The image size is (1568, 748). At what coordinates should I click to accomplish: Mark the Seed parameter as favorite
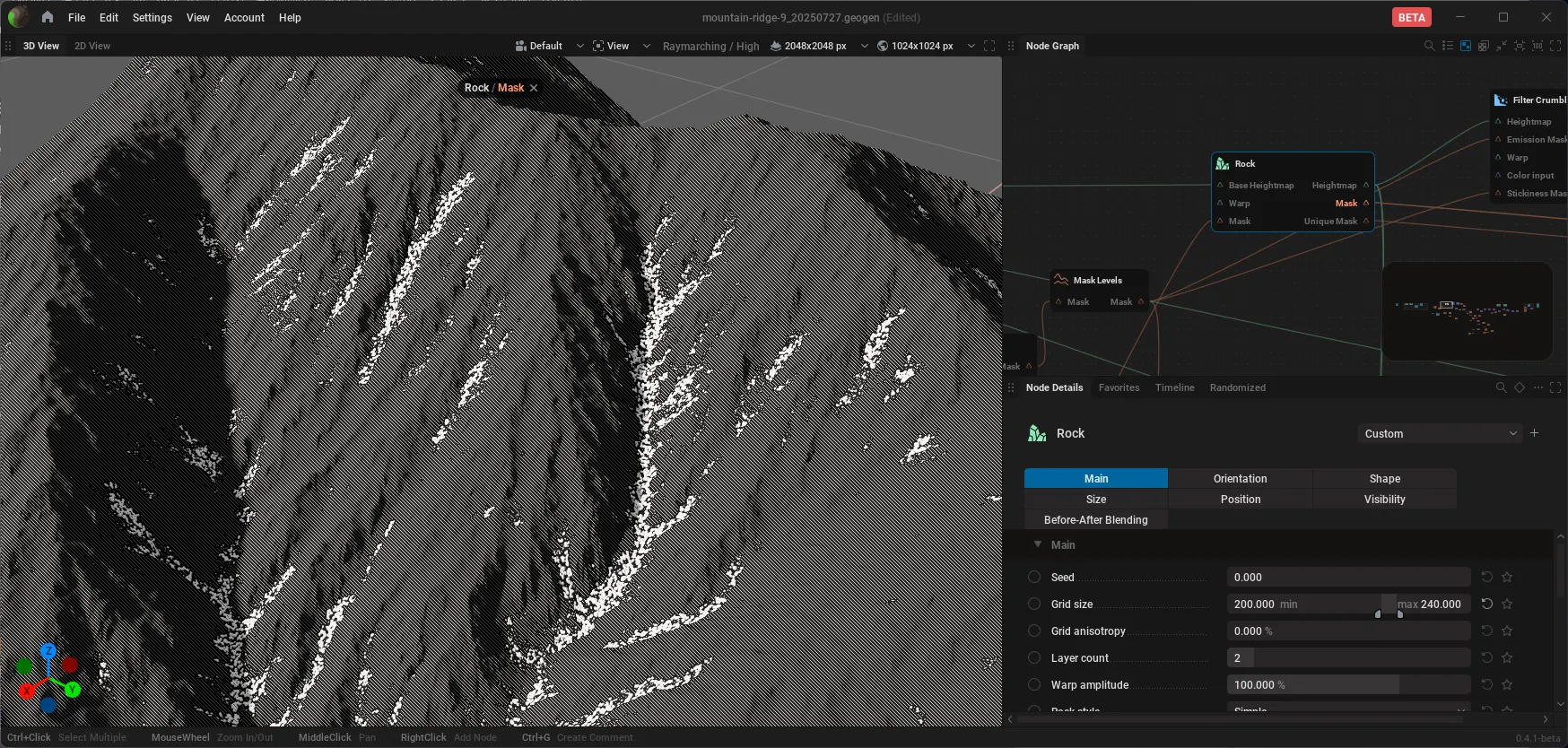pos(1507,577)
